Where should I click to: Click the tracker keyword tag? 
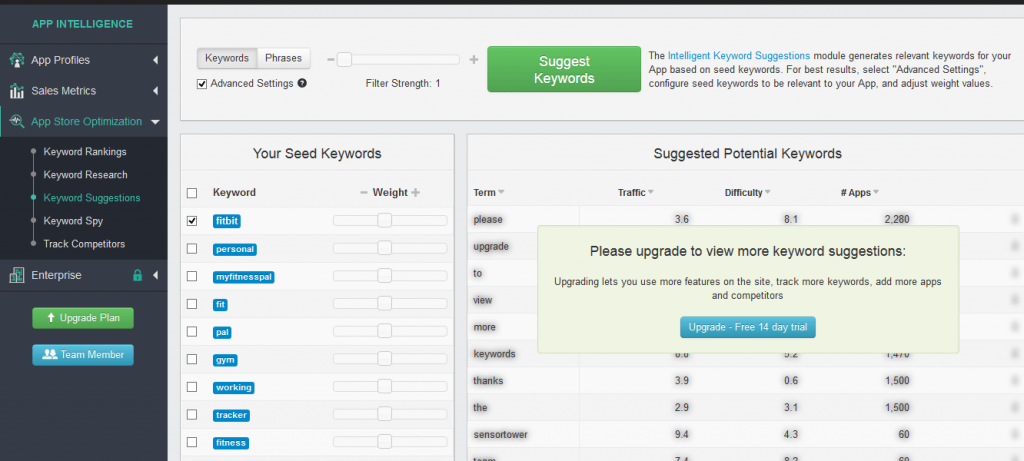[x=231, y=415]
